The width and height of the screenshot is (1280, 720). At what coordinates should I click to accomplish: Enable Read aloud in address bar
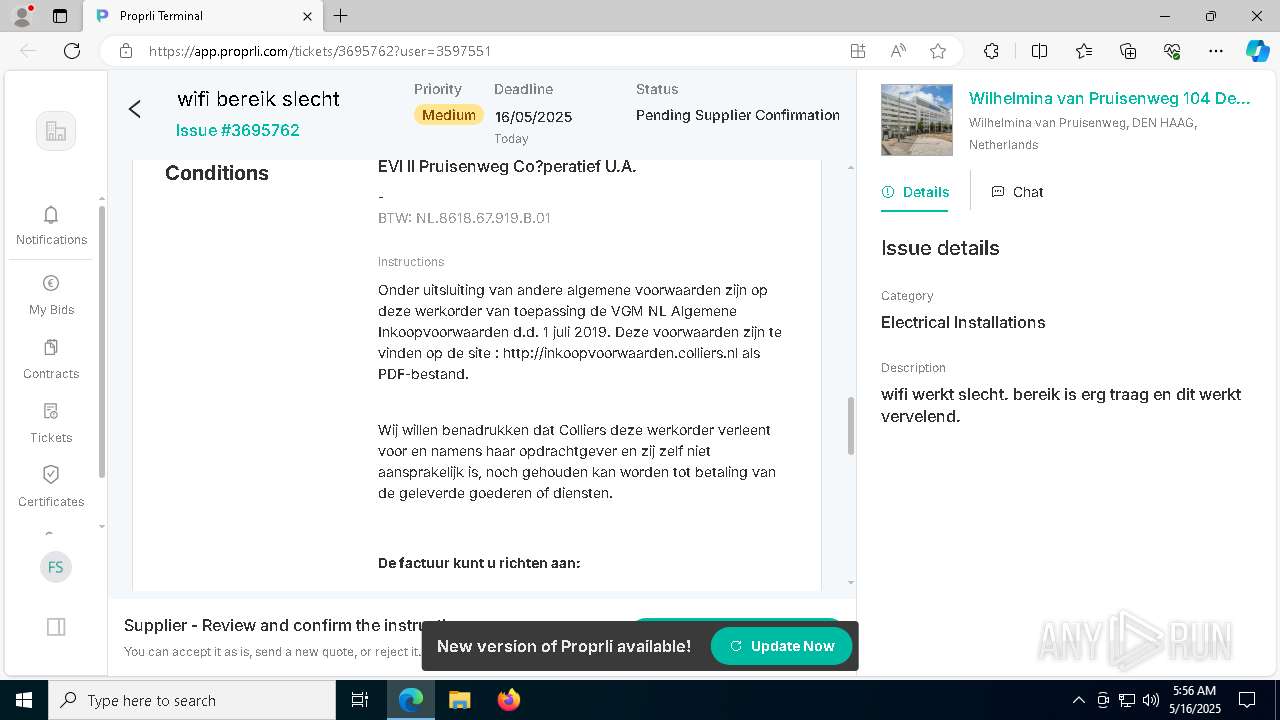point(898,51)
